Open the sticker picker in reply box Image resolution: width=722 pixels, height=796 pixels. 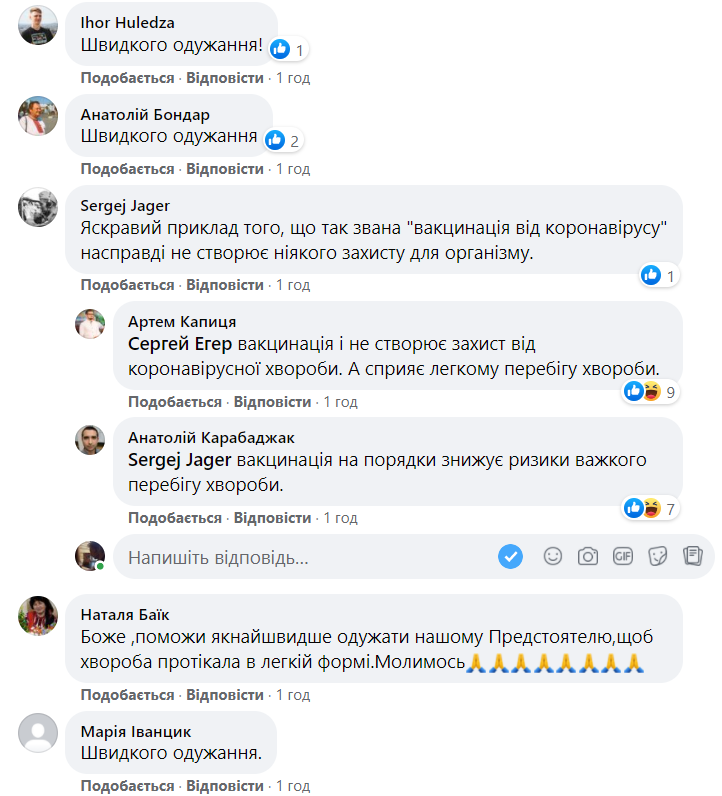657,556
